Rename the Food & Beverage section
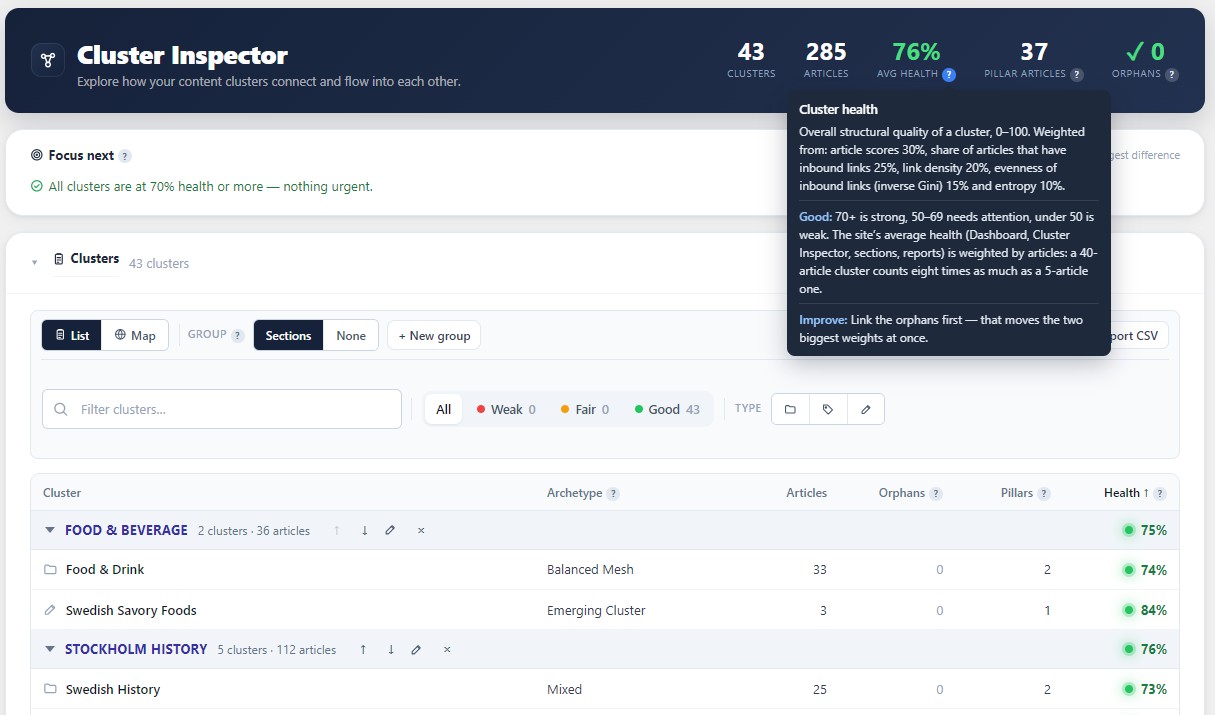 390,531
